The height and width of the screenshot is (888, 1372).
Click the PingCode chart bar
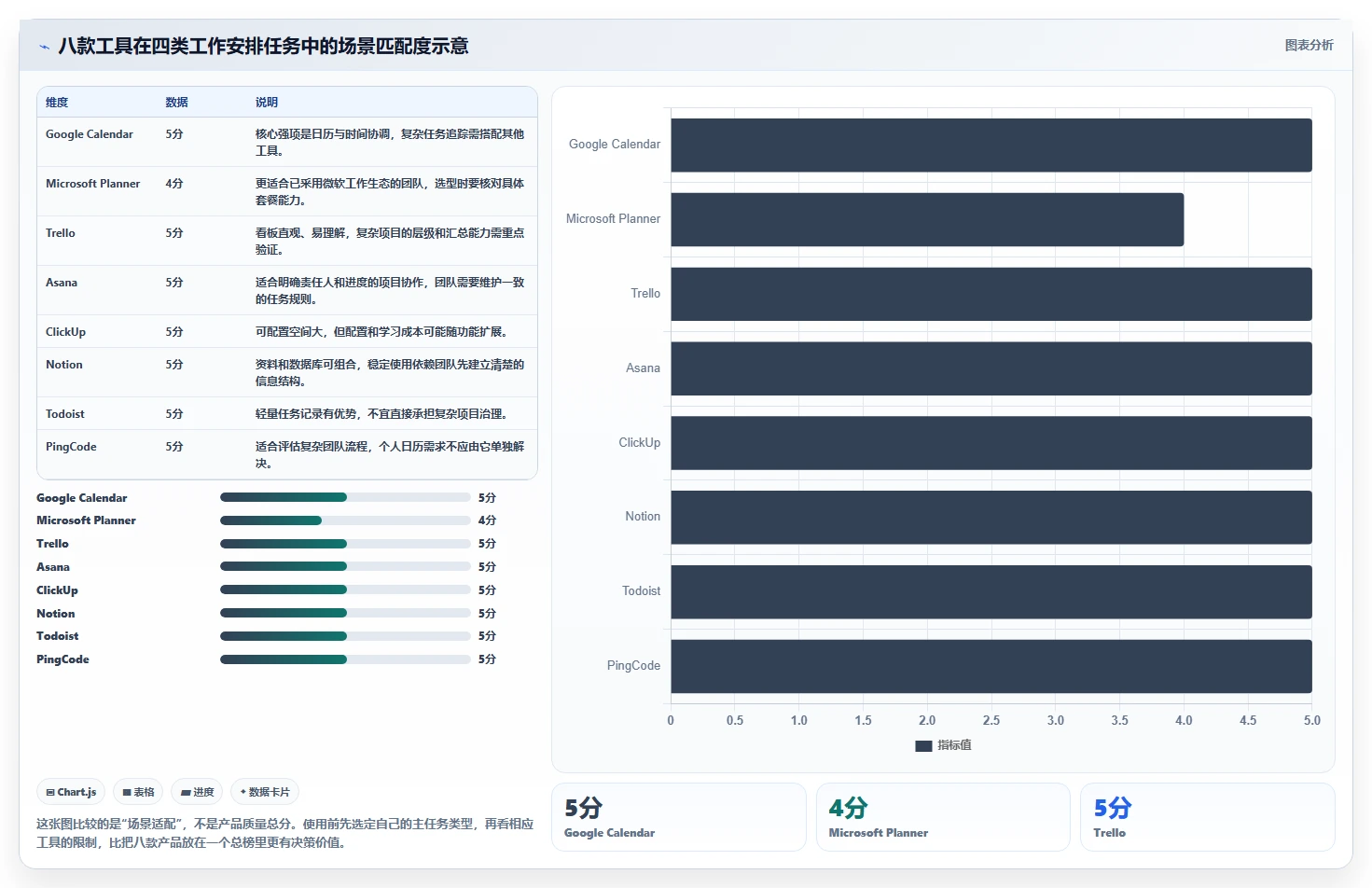pos(991,666)
